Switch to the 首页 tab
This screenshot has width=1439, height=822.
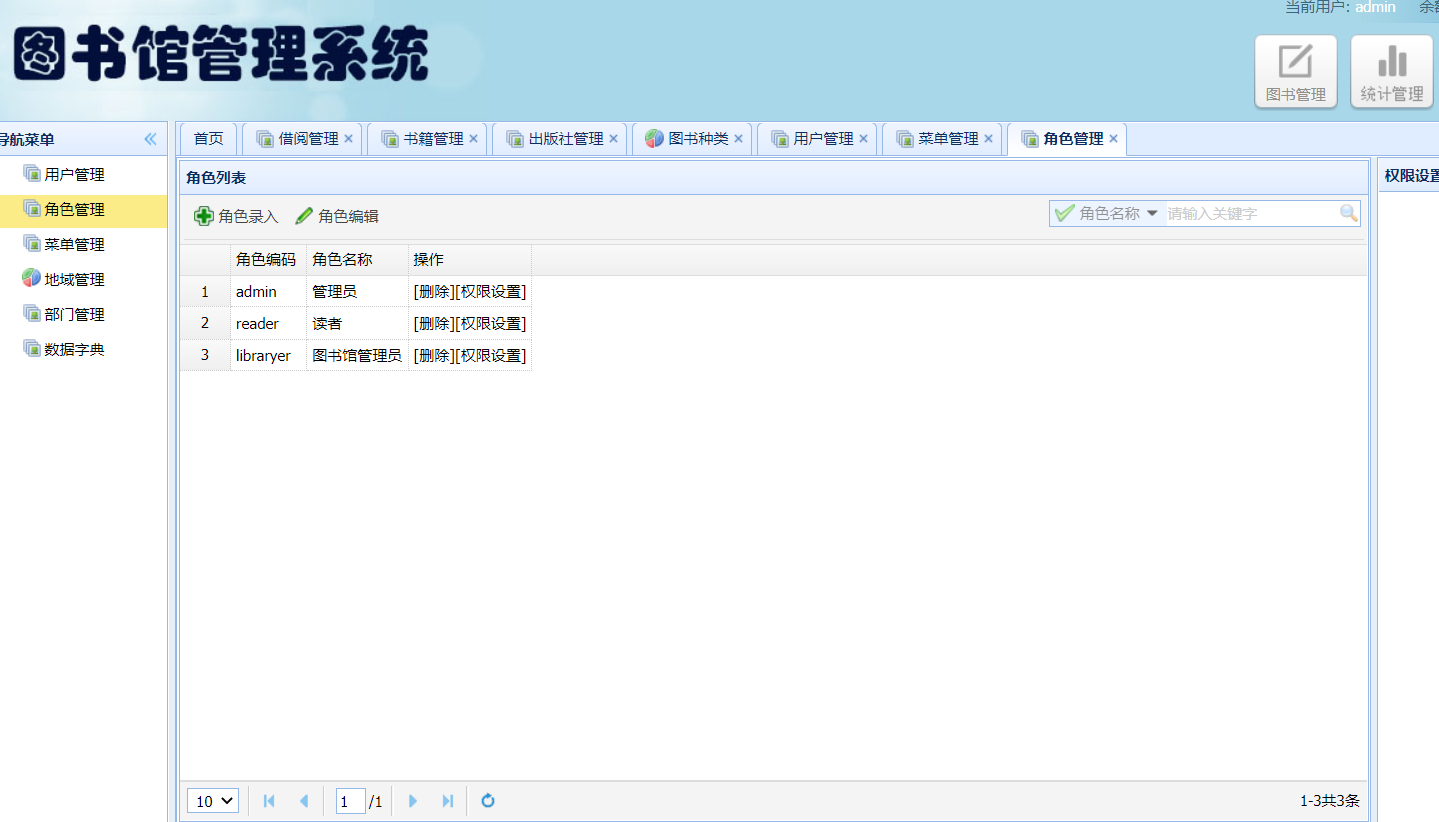point(208,139)
